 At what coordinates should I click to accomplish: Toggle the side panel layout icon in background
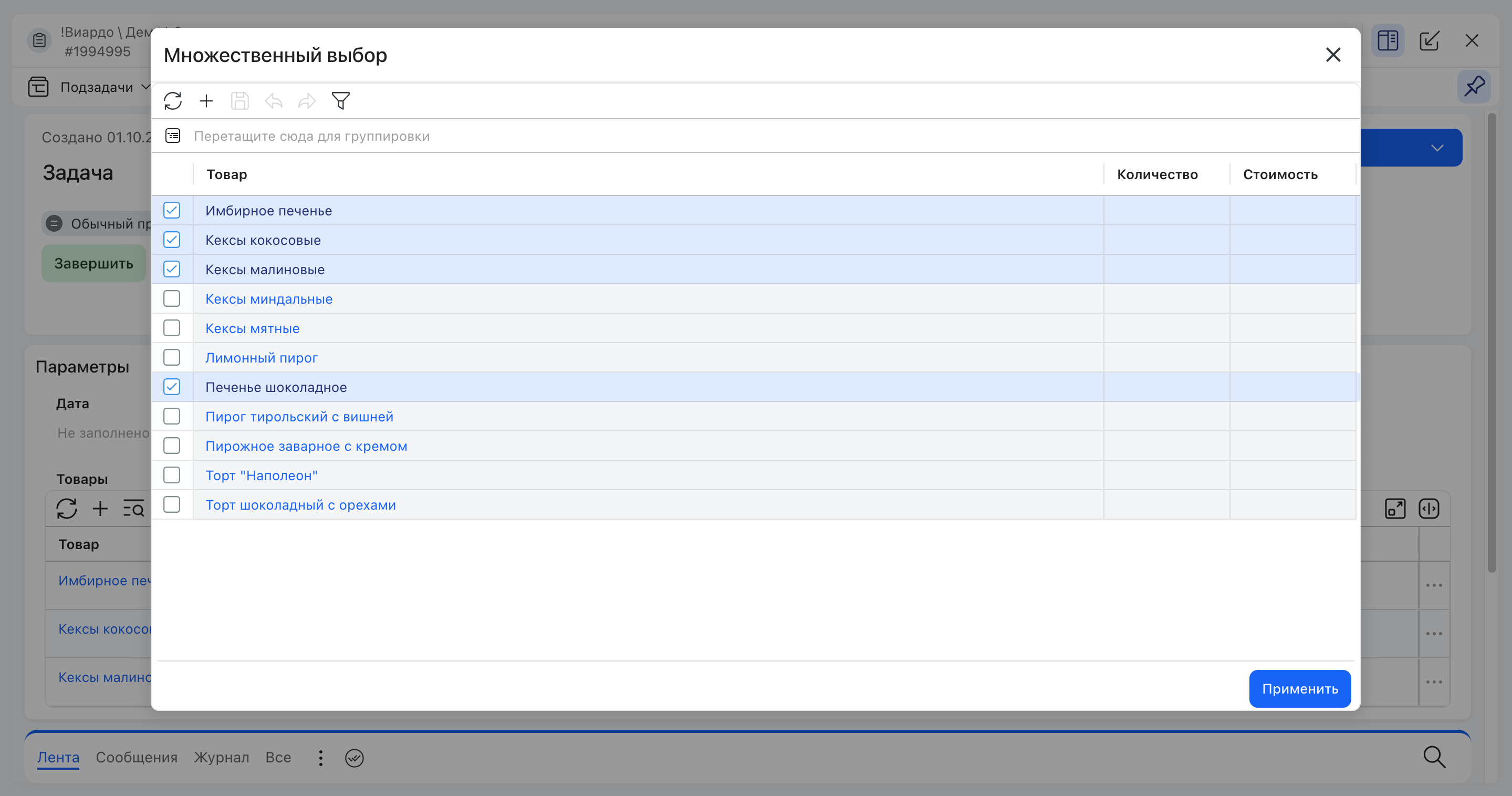(1388, 40)
